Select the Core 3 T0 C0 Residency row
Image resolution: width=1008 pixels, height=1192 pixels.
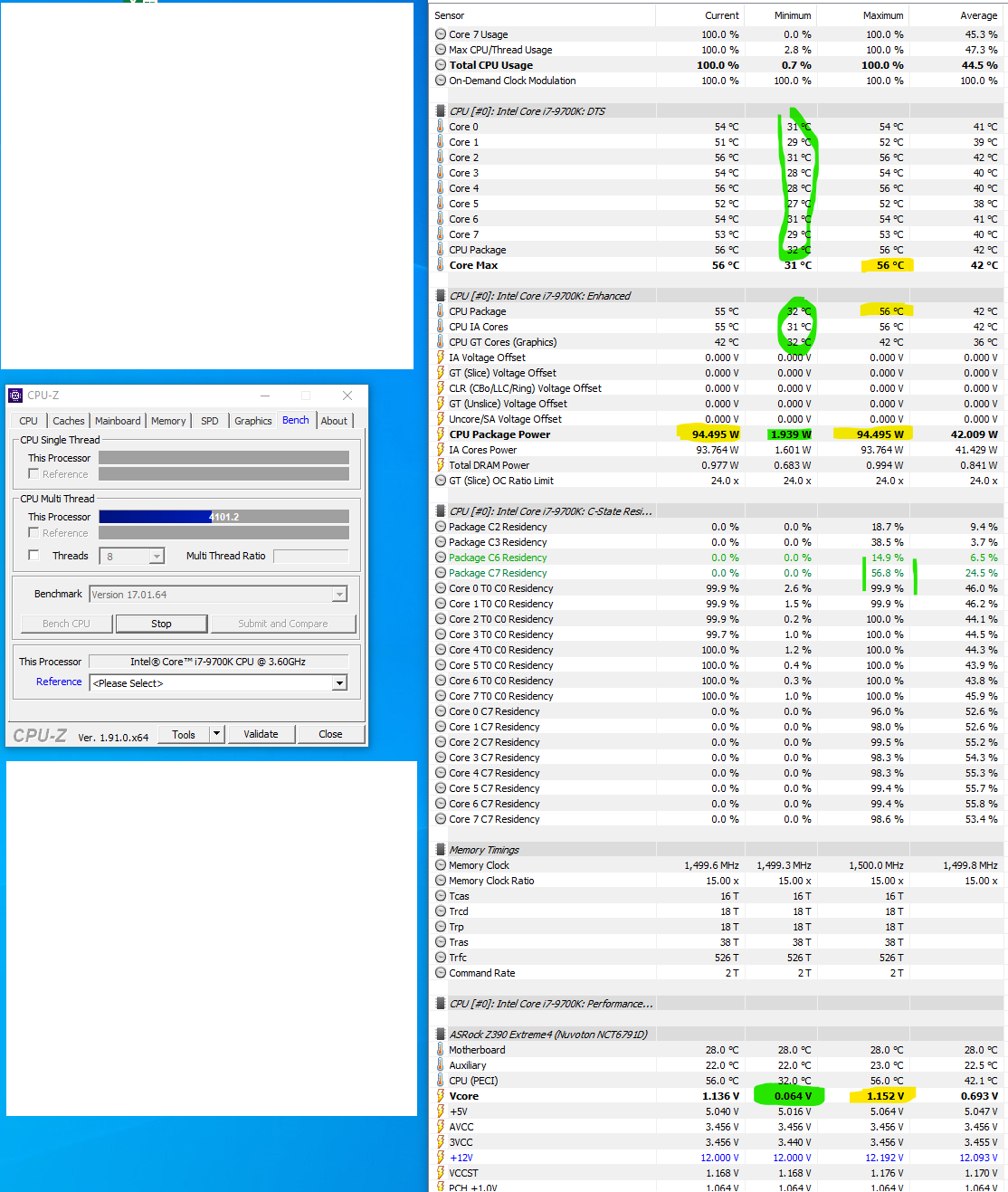click(718, 634)
